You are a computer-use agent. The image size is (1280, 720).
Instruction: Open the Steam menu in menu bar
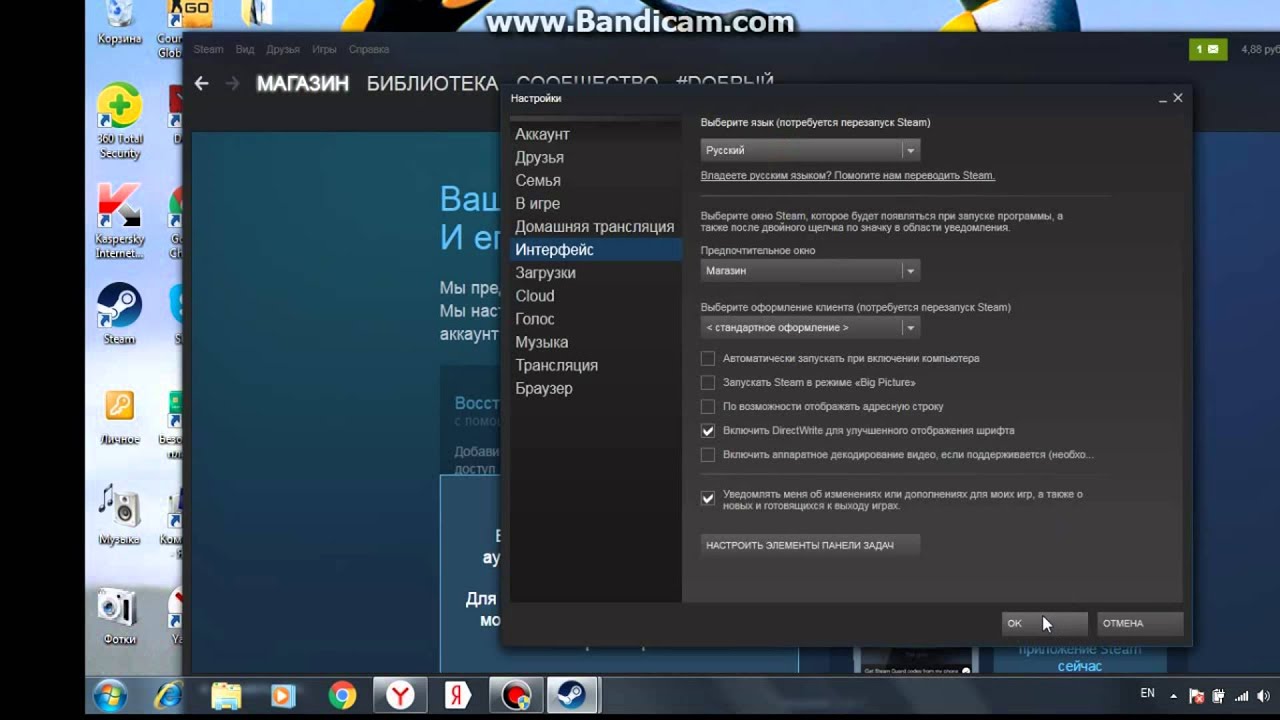tap(208, 49)
